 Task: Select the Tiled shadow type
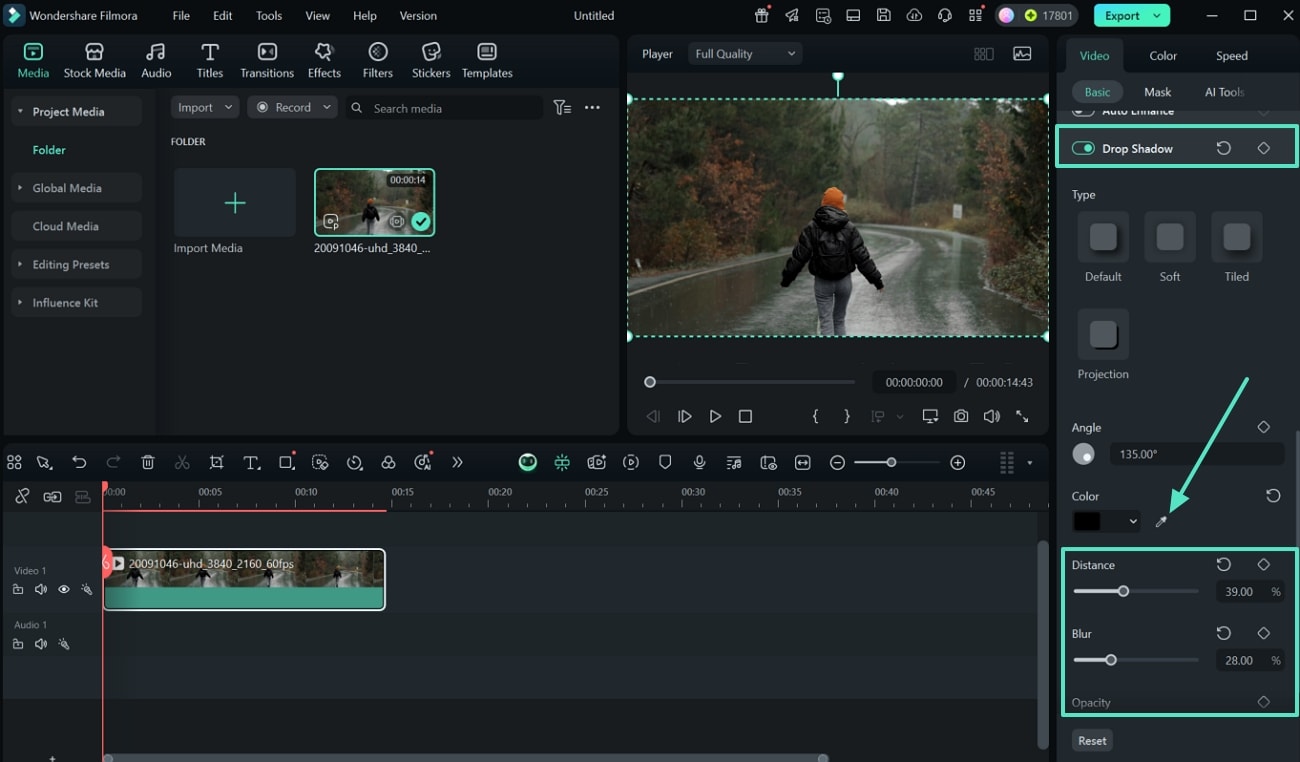(x=1237, y=237)
